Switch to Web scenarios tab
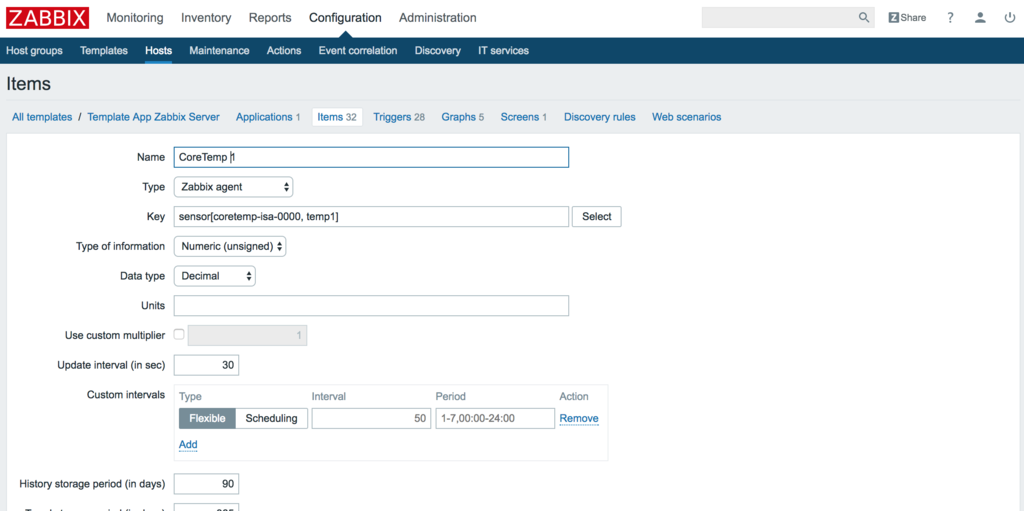This screenshot has width=1024, height=511. click(x=686, y=117)
